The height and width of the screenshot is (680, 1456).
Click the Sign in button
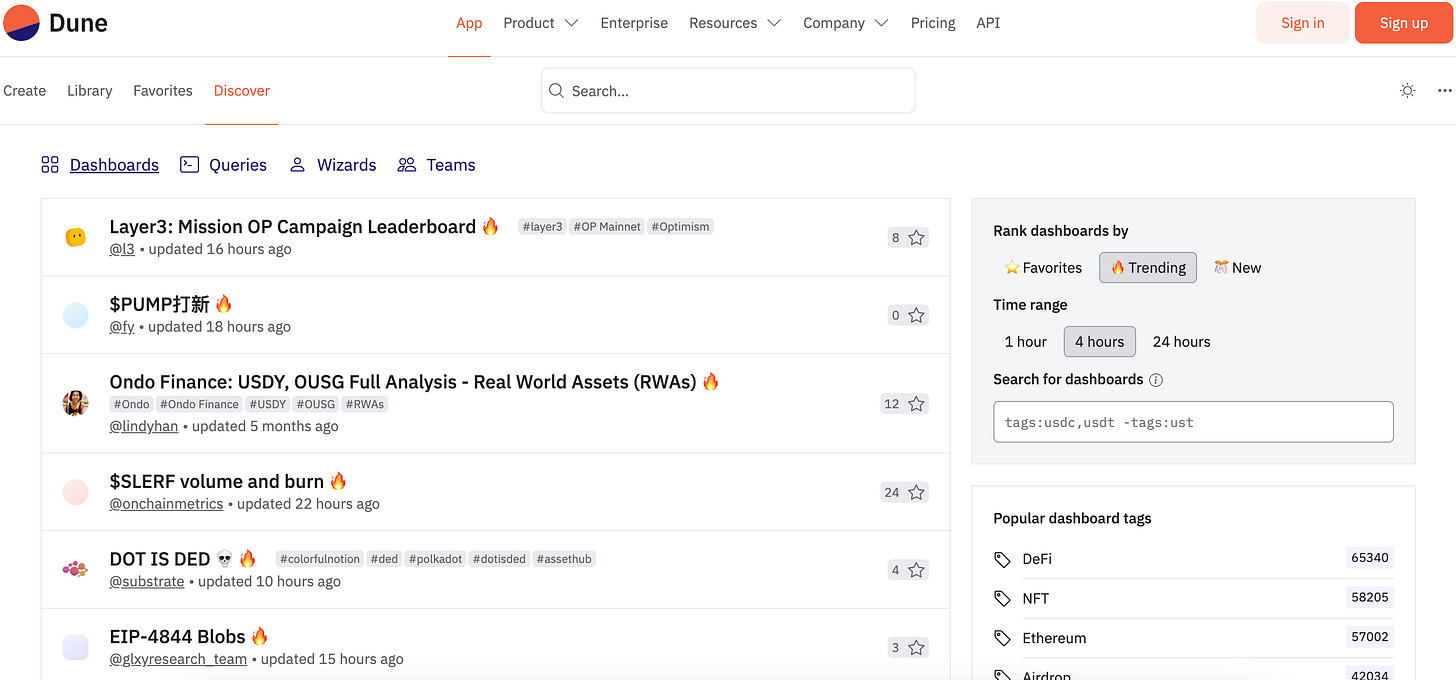pos(1303,23)
